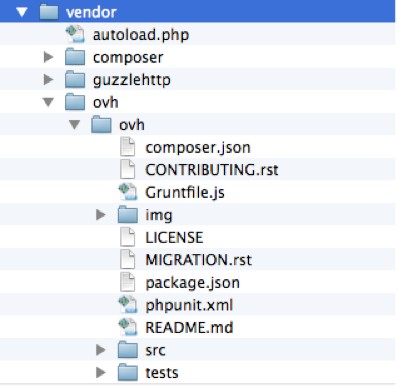Expand the composer folder arrow

pos(49,57)
